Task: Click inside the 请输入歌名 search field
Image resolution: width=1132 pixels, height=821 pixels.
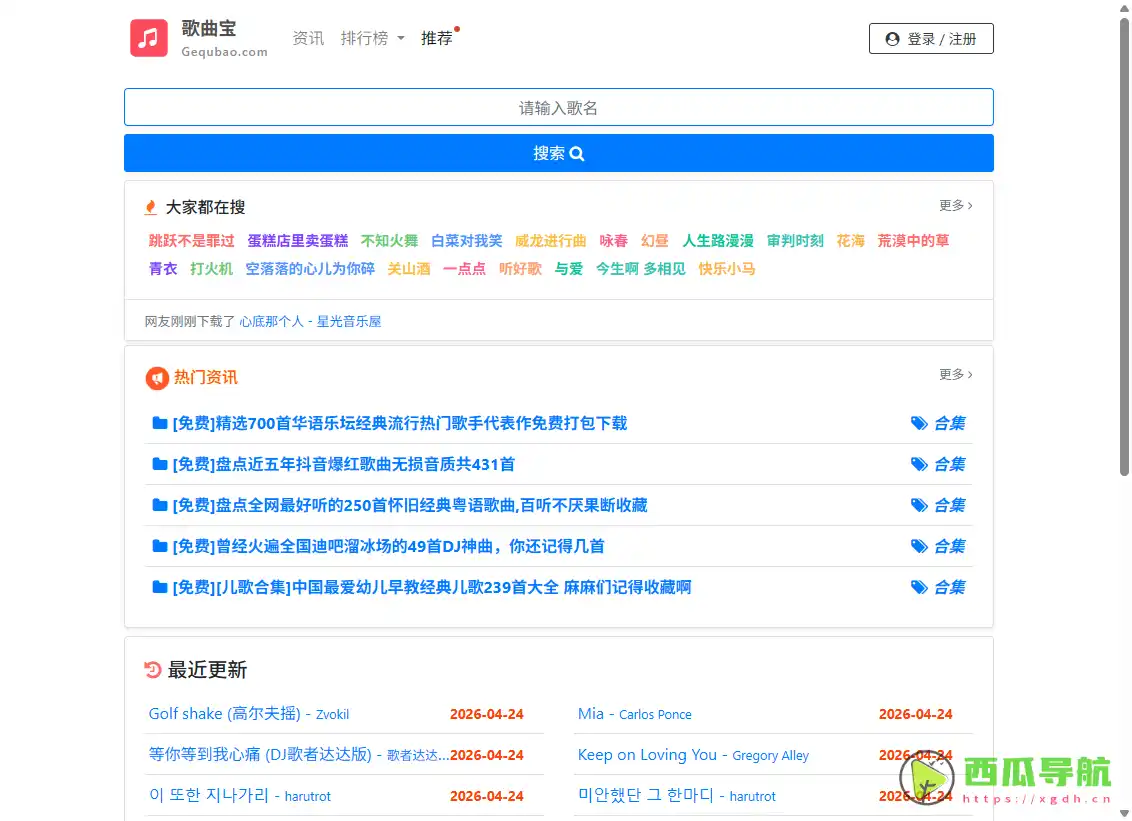Action: point(558,106)
